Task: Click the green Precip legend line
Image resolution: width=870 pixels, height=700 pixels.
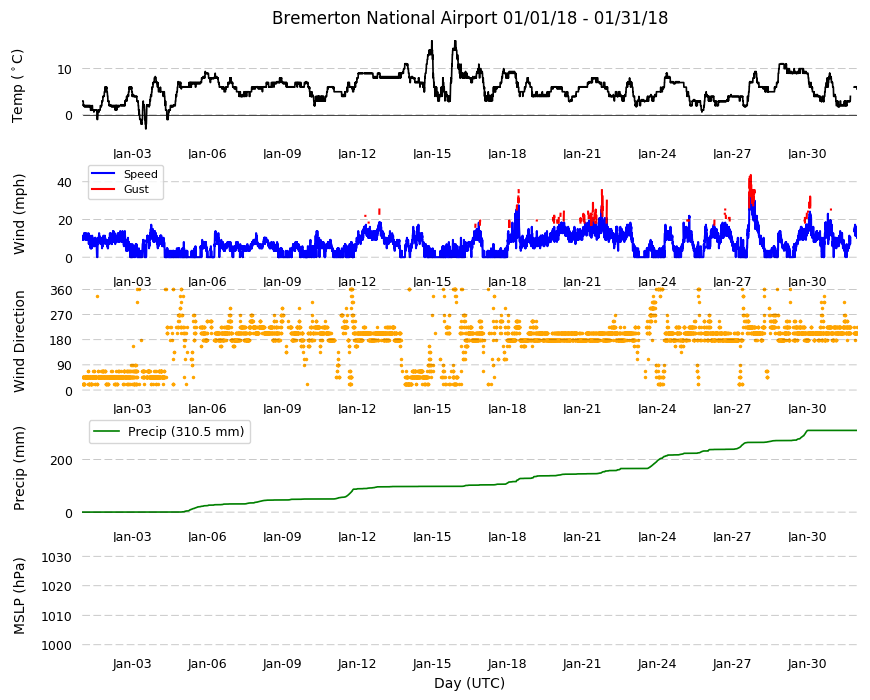Action: pyautogui.click(x=107, y=432)
